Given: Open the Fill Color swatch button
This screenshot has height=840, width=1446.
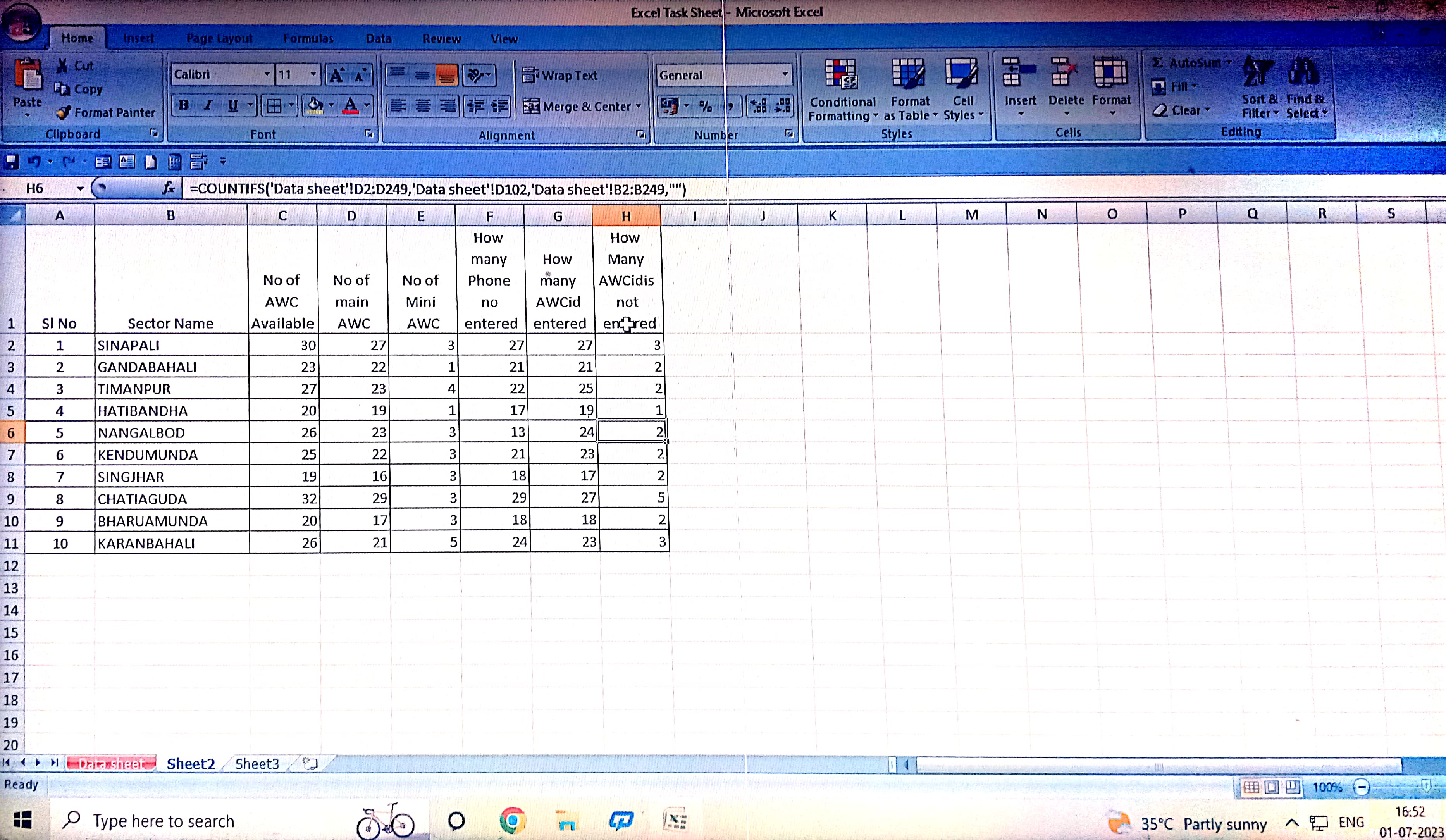Looking at the screenshot, I should [x=315, y=105].
